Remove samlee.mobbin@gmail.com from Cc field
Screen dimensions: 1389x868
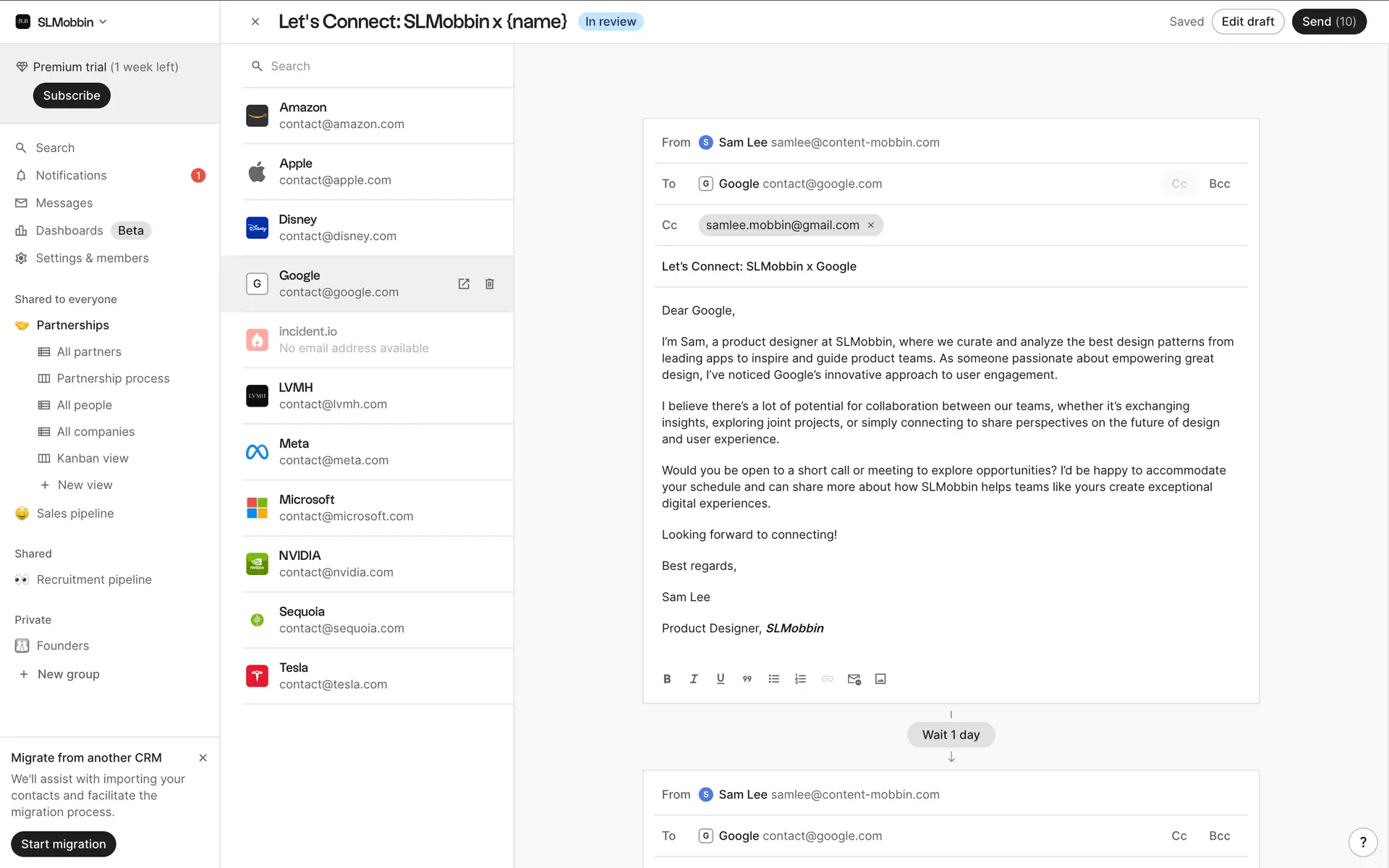pos(871,225)
